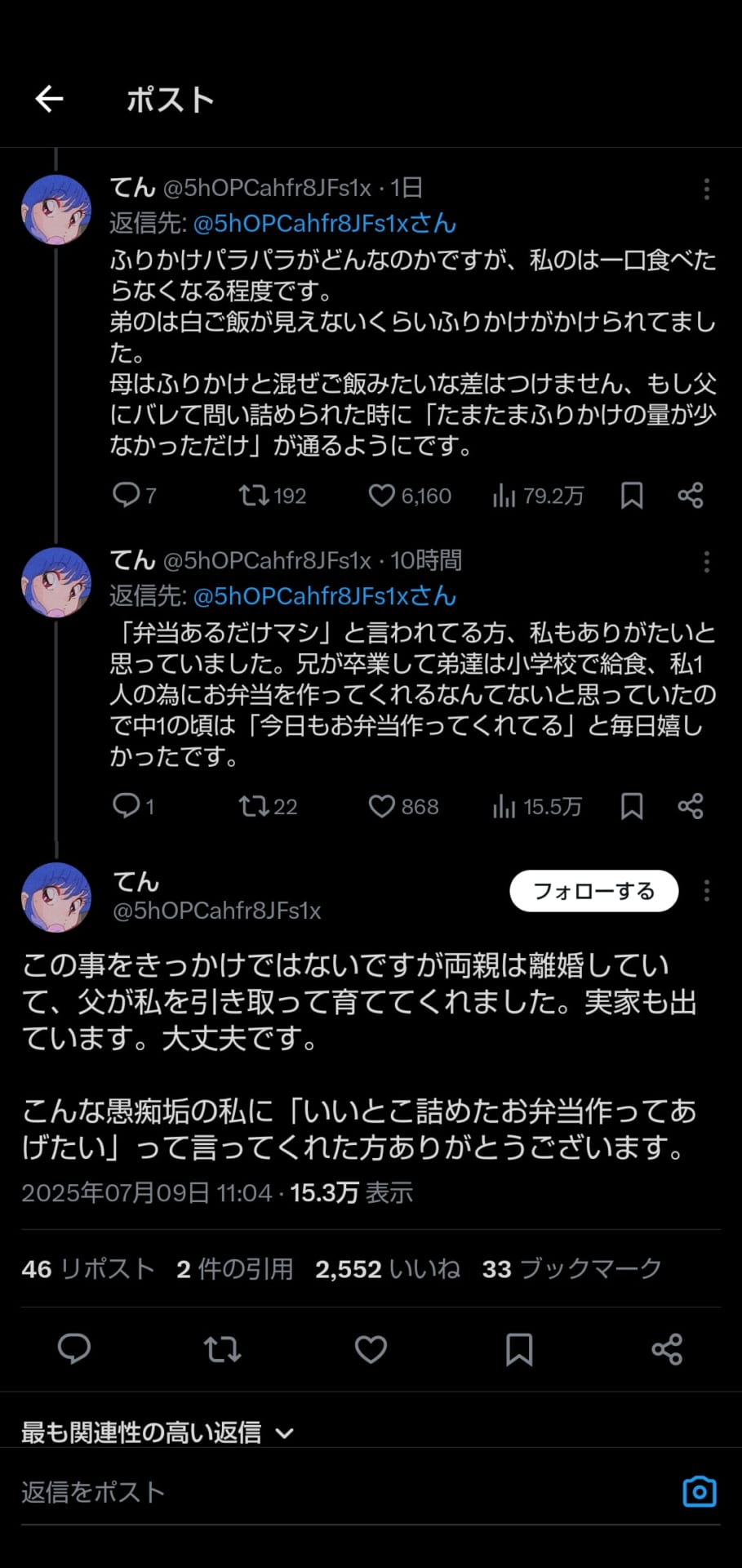Repost the reply with 192 reposts
742x1568 pixels.
[x=253, y=496]
